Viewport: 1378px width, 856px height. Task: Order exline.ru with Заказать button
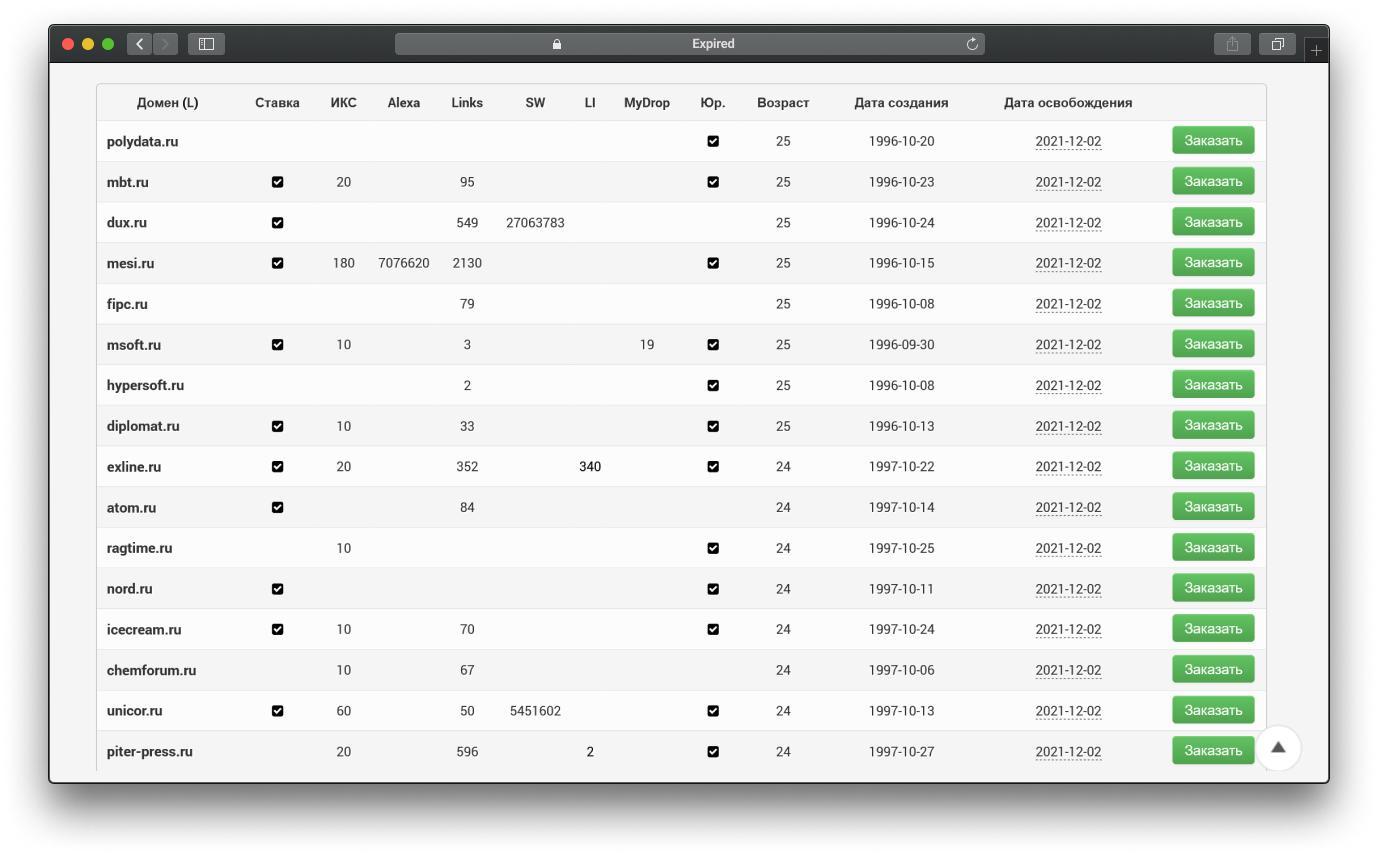click(x=1213, y=466)
